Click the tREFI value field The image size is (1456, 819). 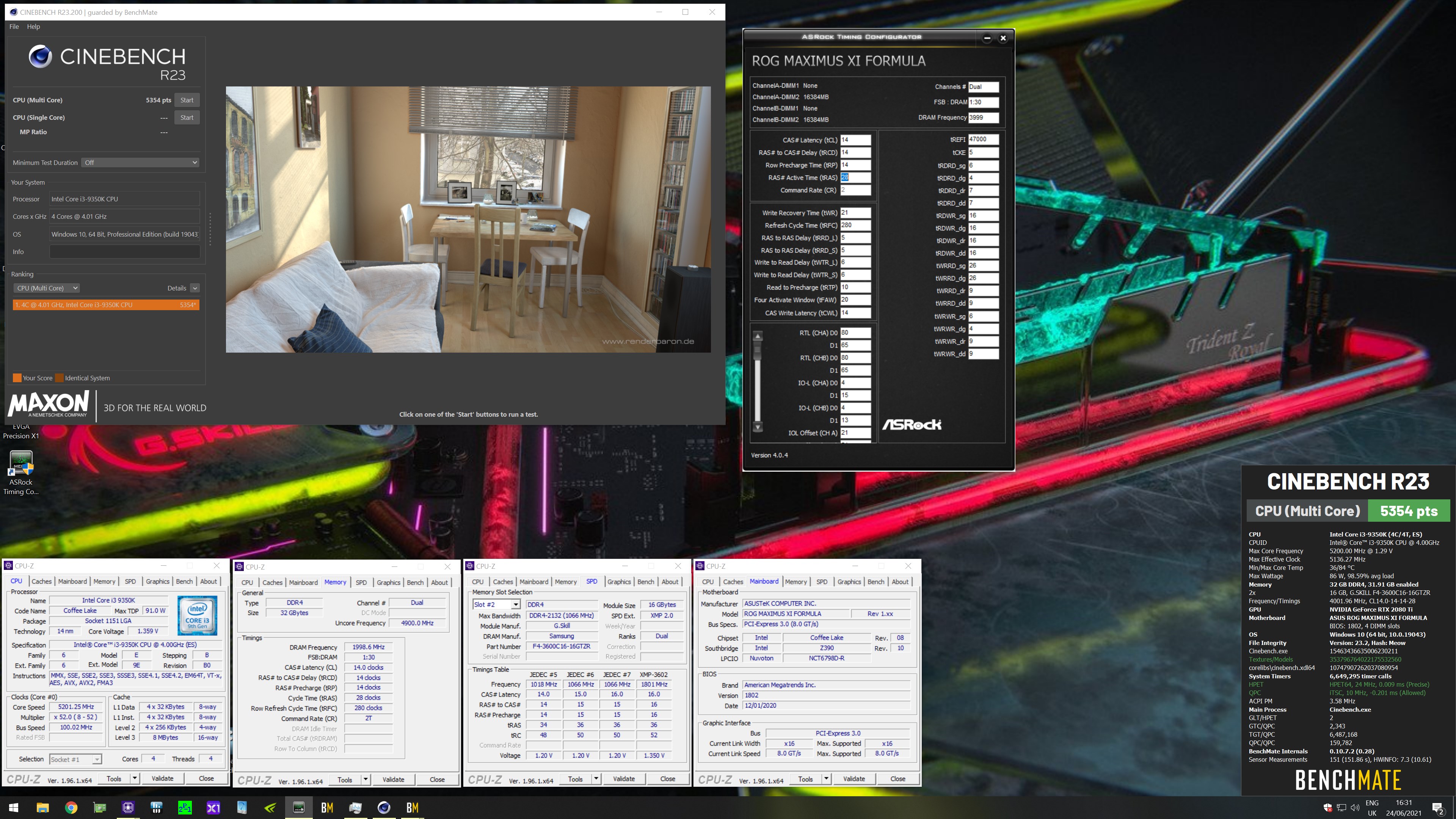coord(984,139)
